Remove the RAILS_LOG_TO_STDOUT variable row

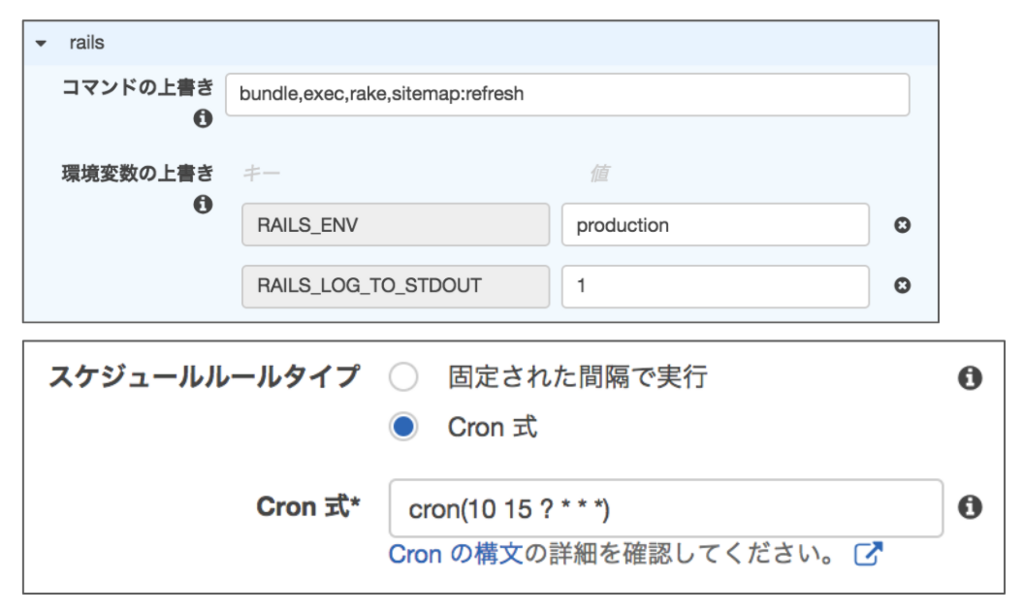pyautogui.click(x=902, y=286)
